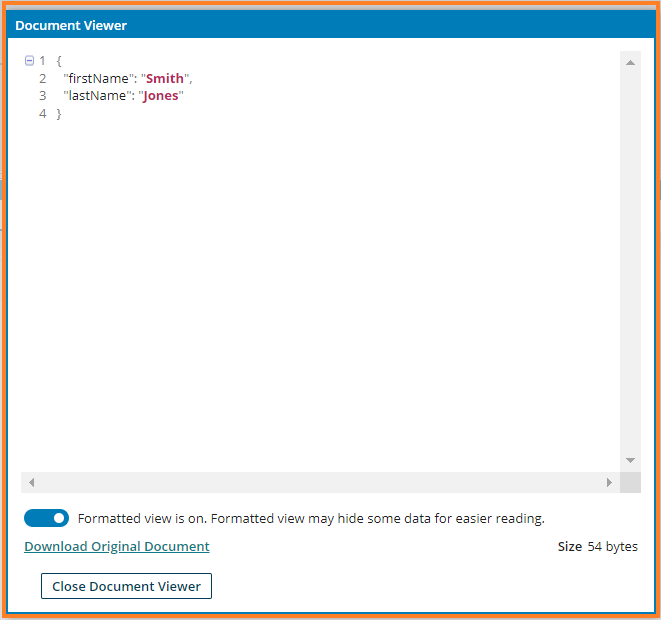Click the "firstName" key text
The width and height of the screenshot is (661, 620).
[100, 78]
